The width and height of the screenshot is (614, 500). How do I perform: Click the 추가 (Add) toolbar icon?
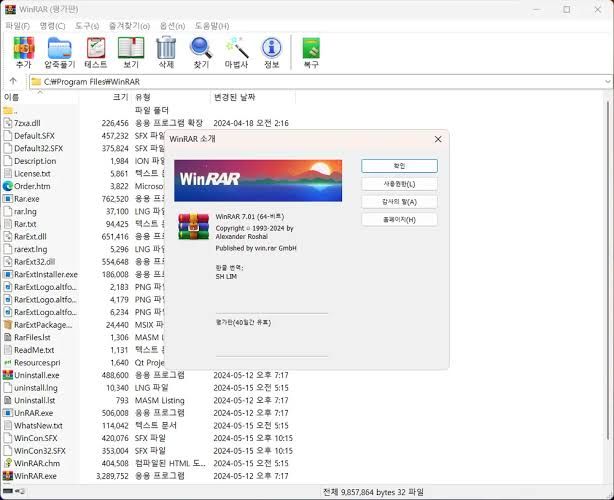(23, 48)
